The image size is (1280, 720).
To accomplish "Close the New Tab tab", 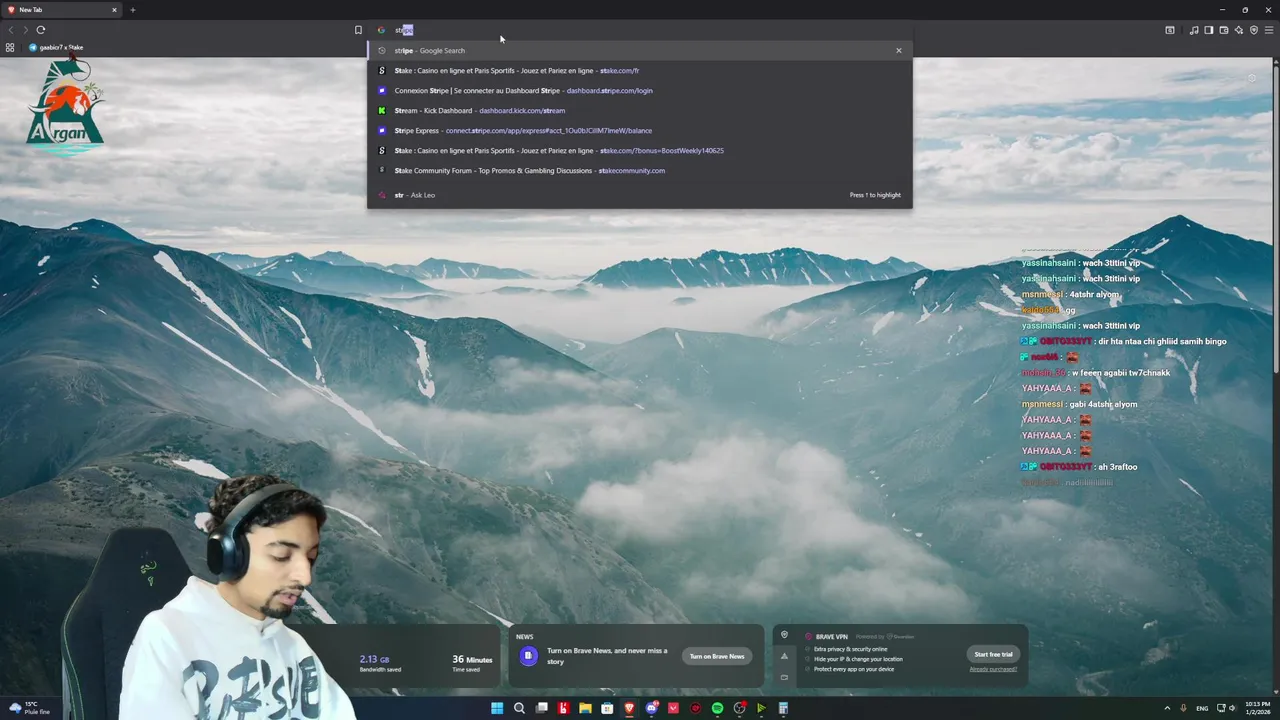I will [114, 10].
